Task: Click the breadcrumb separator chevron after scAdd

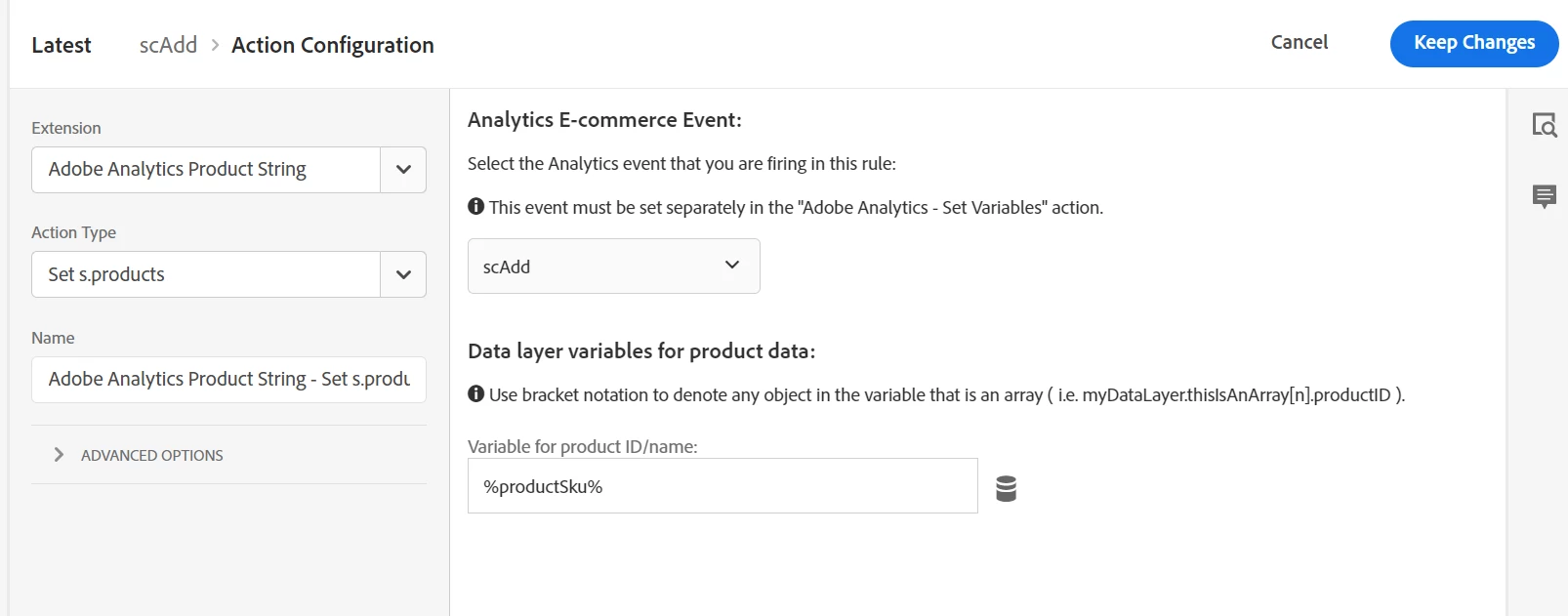Action: pyautogui.click(x=215, y=45)
